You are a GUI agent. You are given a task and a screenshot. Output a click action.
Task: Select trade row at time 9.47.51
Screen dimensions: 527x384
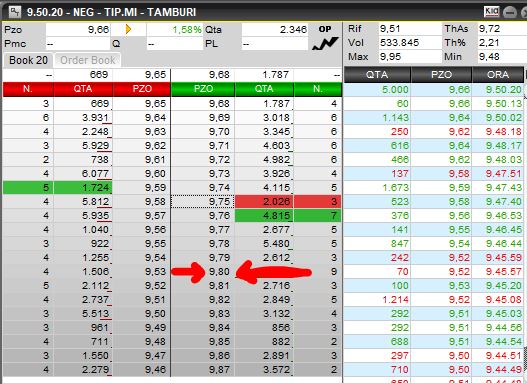434,173
